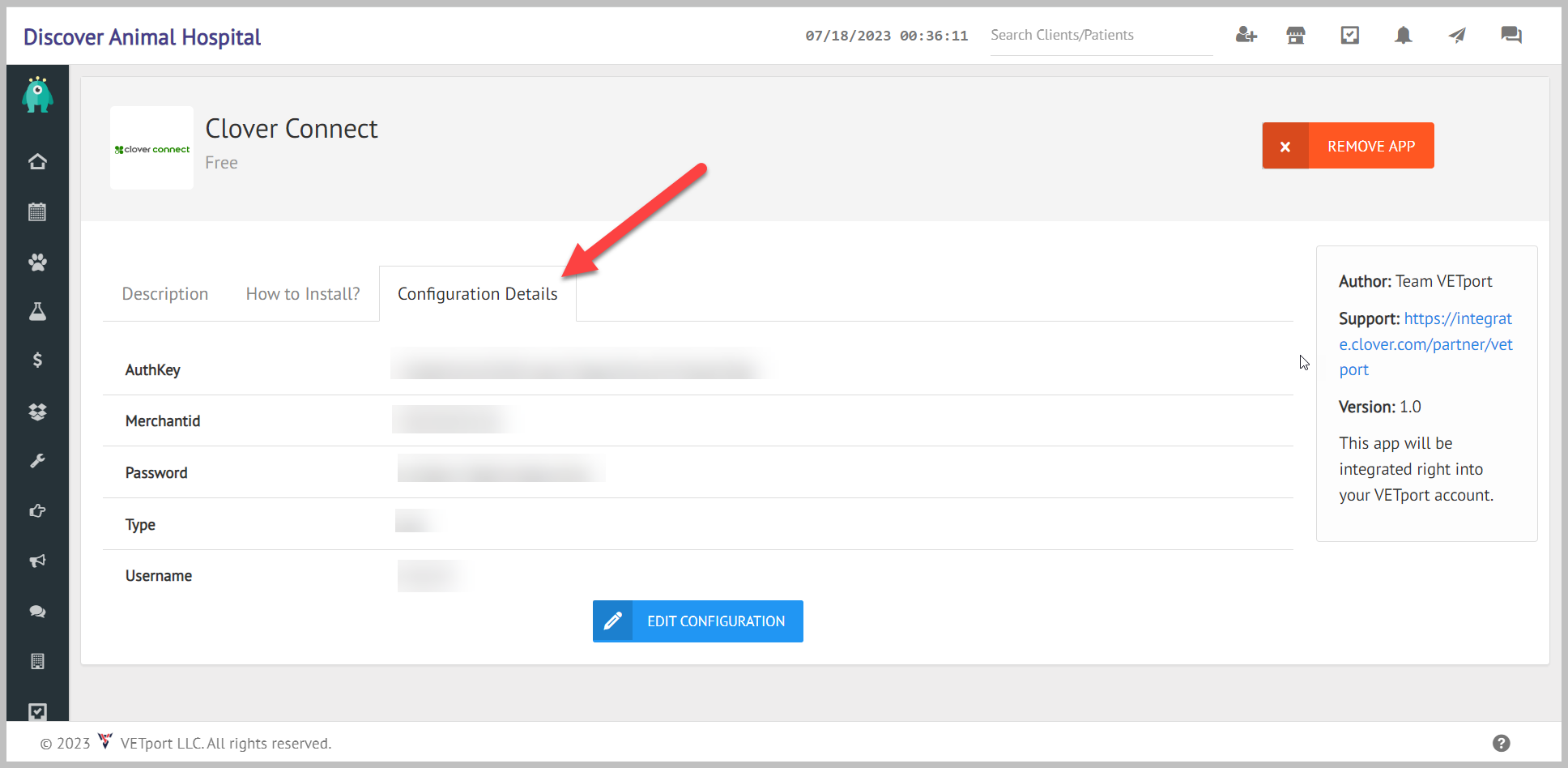Click the Free price label
This screenshot has width=1568, height=768.
click(x=221, y=163)
